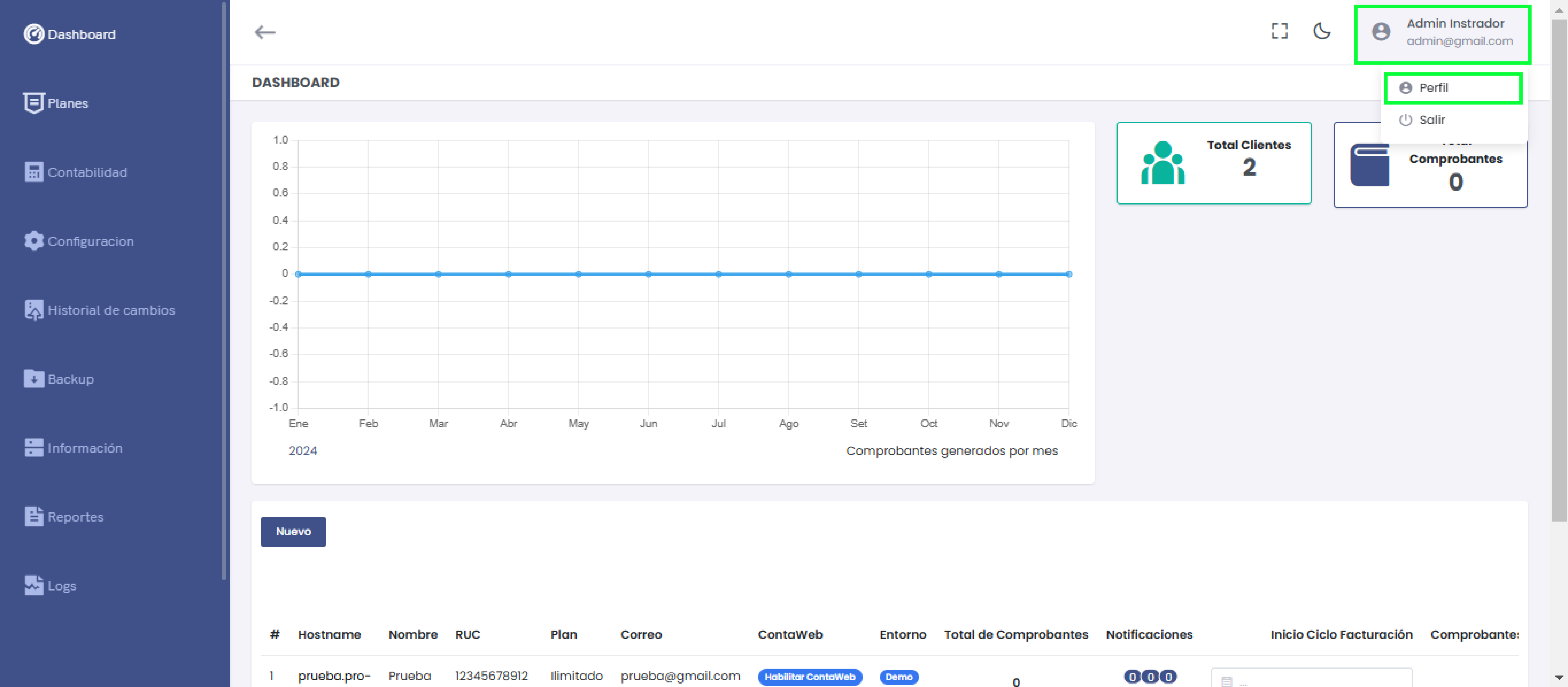This screenshot has width=1568, height=687.
Task: Click the Nuevo button
Action: (x=293, y=531)
